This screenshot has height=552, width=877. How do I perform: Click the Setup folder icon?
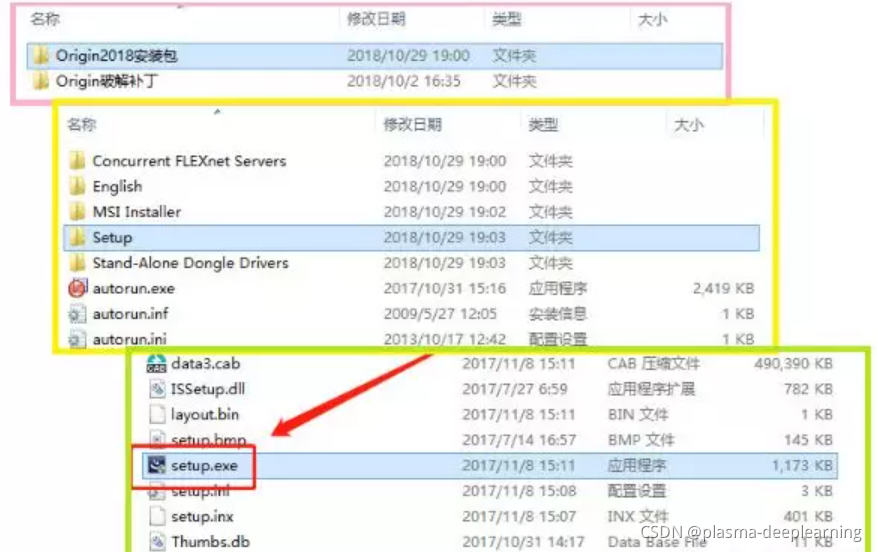(x=77, y=238)
